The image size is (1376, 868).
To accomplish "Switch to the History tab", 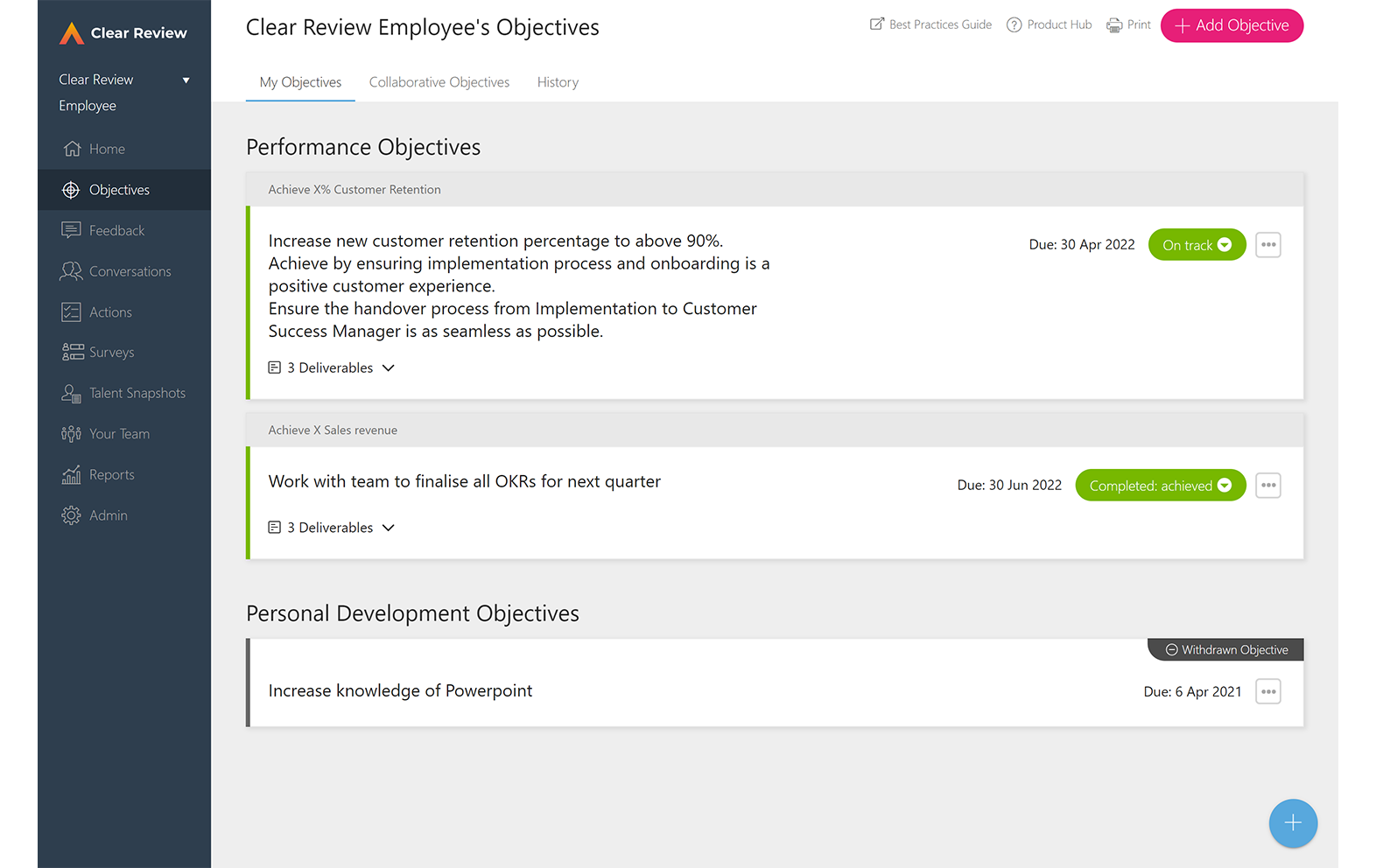I will 558,82.
